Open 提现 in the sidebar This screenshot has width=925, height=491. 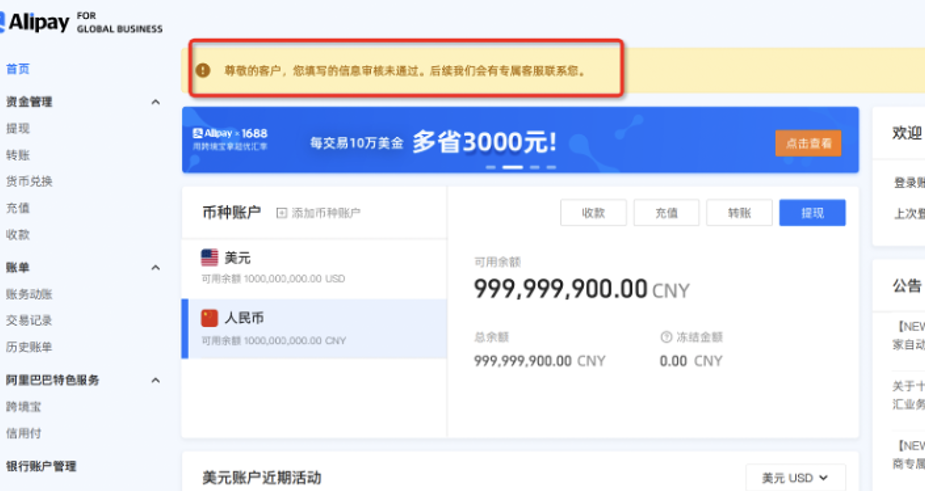tap(18, 128)
